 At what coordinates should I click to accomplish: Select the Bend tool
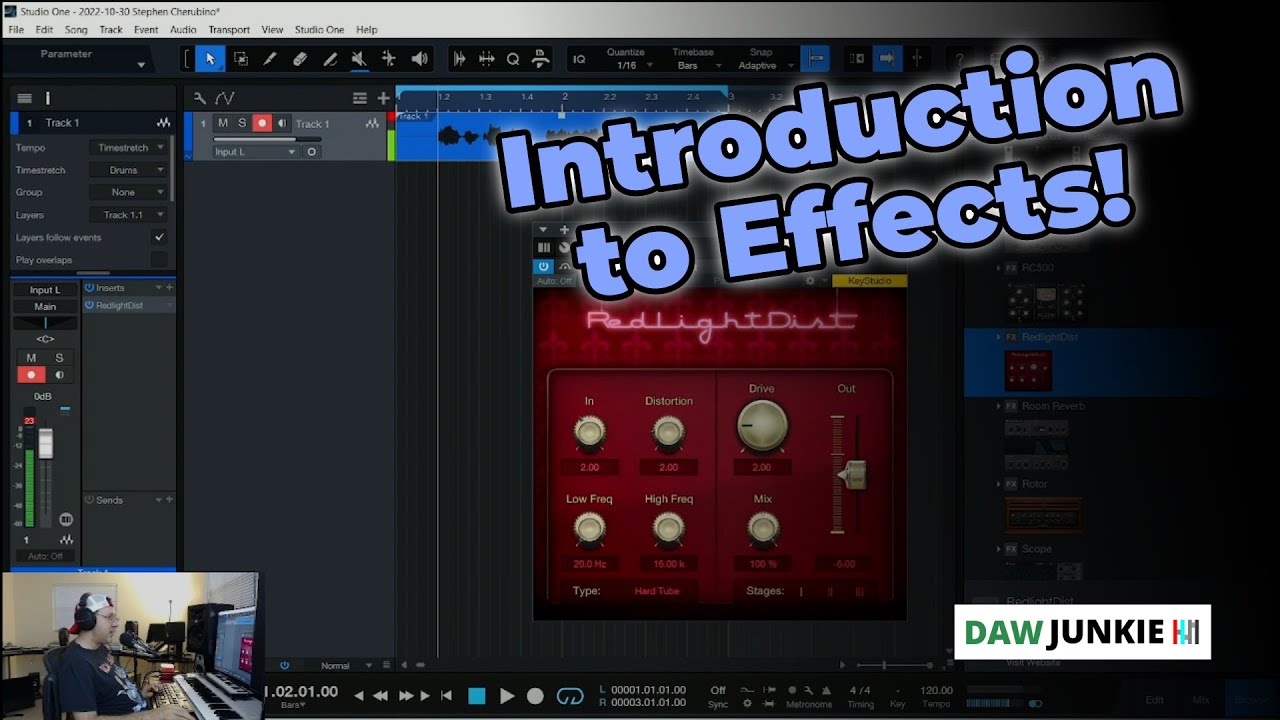point(389,59)
